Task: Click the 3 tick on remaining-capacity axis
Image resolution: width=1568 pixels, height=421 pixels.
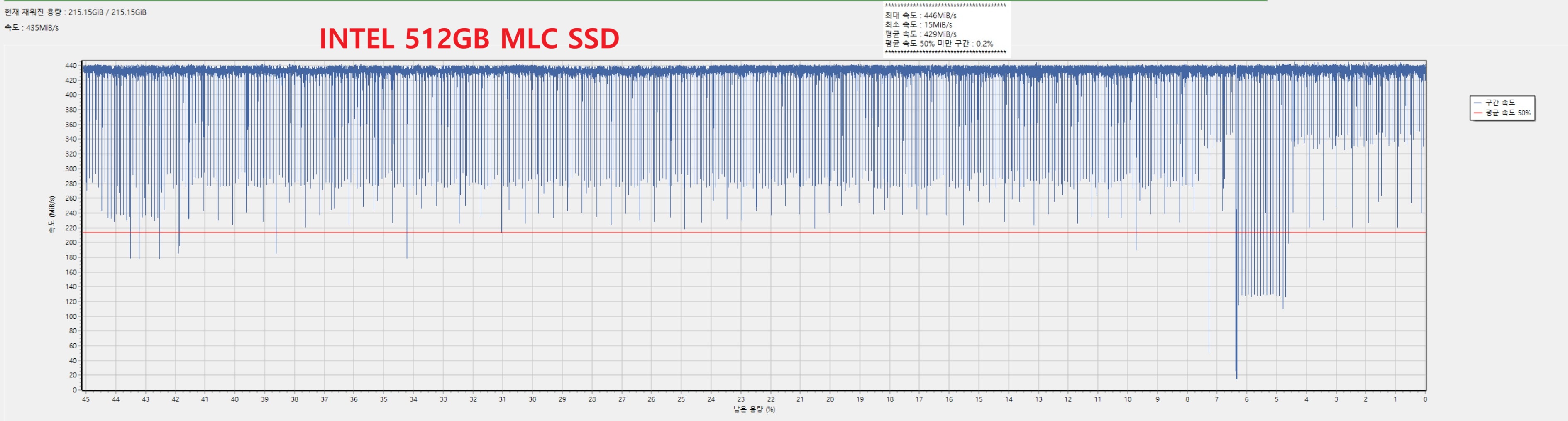Action: (1336, 400)
